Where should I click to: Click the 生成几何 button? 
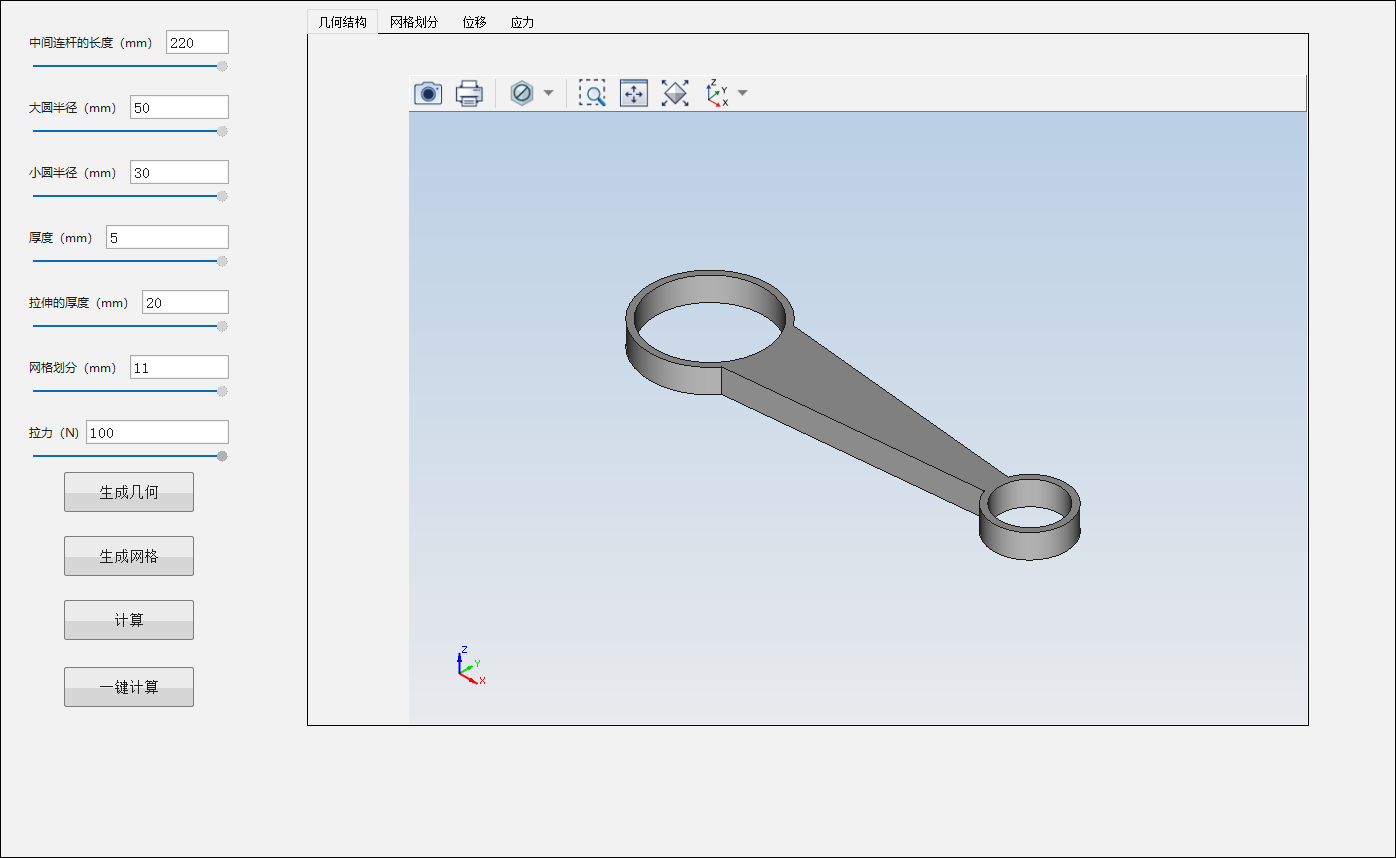point(129,492)
